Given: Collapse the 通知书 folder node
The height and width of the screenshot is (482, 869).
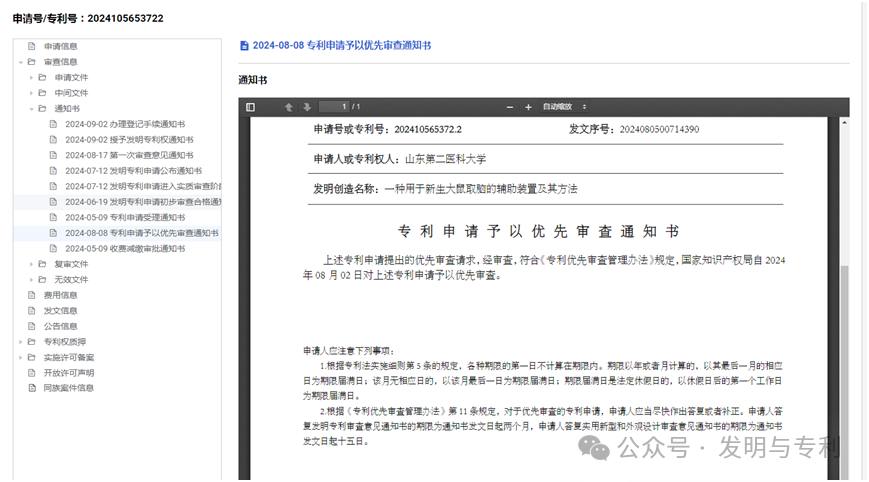Looking at the screenshot, I should coord(31,109).
